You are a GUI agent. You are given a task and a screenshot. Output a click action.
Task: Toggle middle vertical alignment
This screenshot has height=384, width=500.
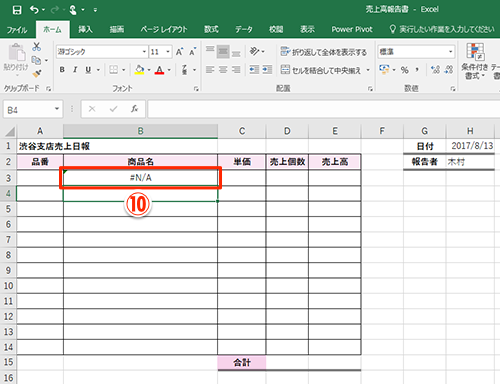coord(223,52)
